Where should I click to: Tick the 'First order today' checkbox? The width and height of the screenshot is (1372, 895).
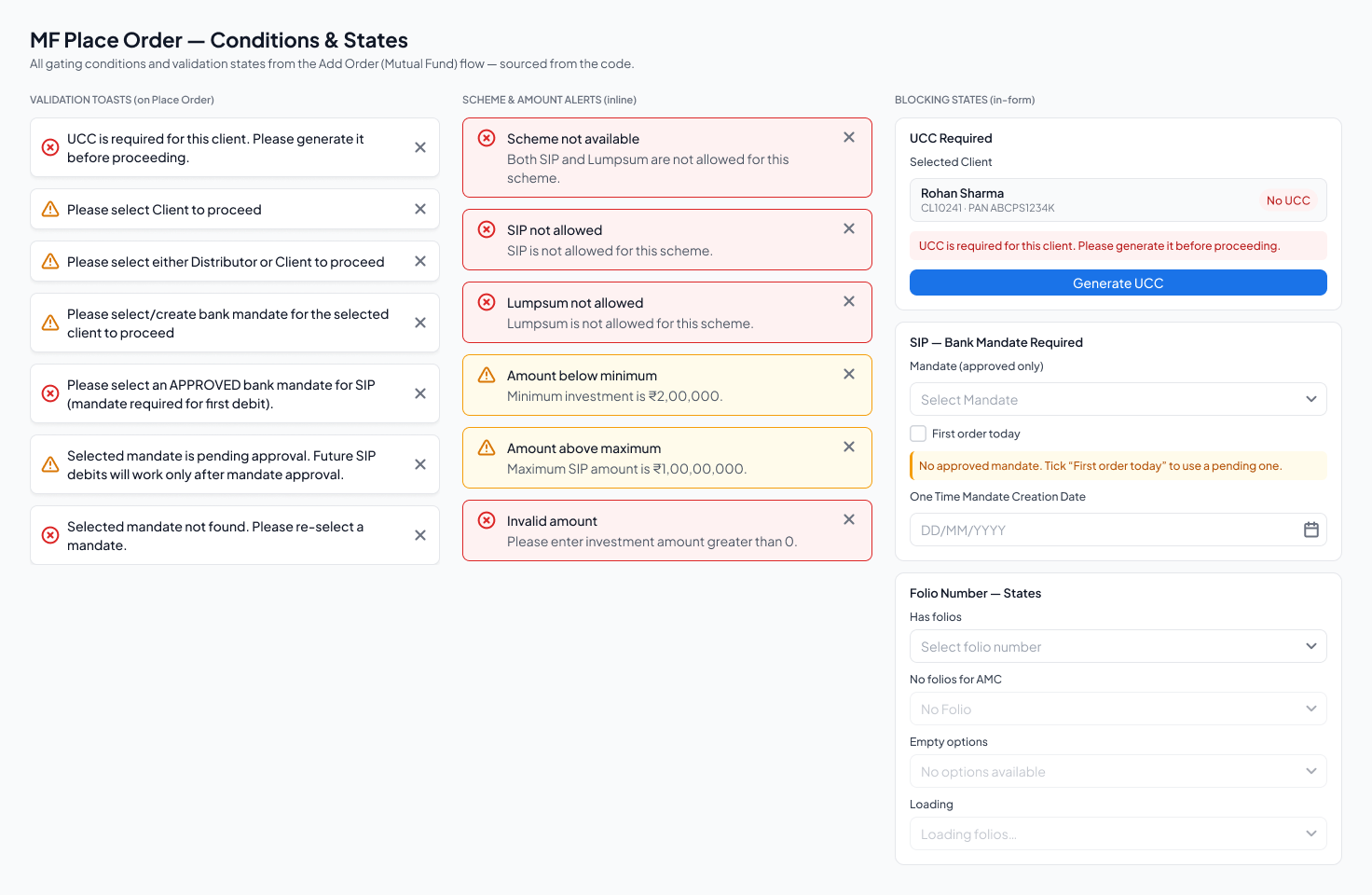(x=918, y=434)
